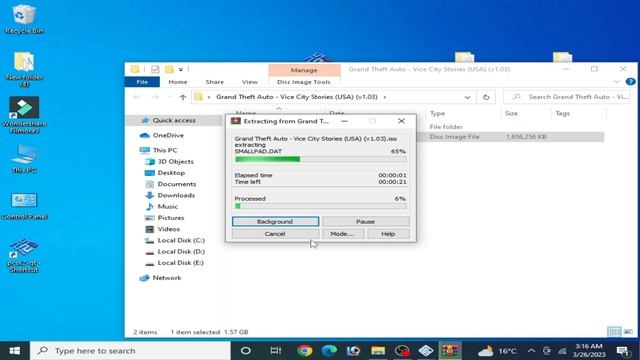Screen dimensions: 640x360
Task: Switch to WinRAR in the taskbar
Action: [x=450, y=351]
